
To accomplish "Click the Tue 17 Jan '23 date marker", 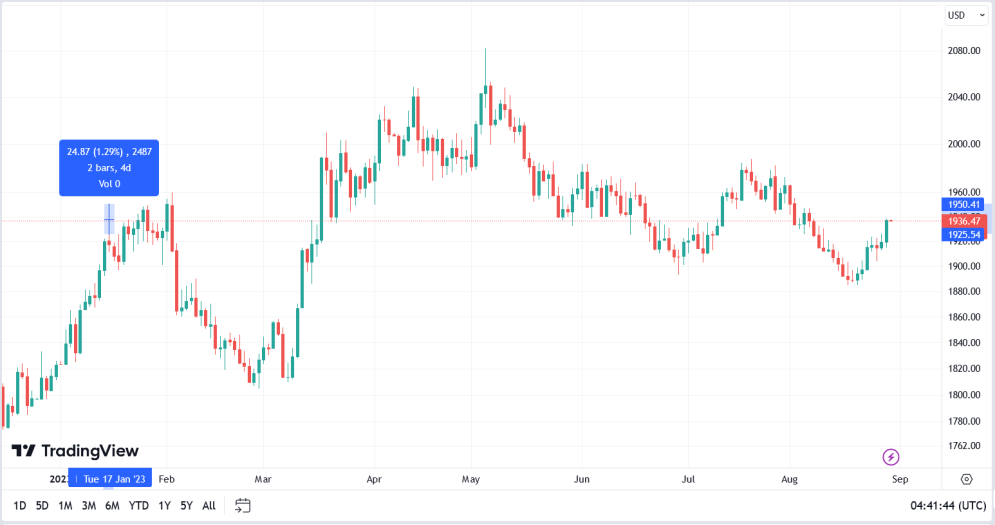I will tap(116, 478).
